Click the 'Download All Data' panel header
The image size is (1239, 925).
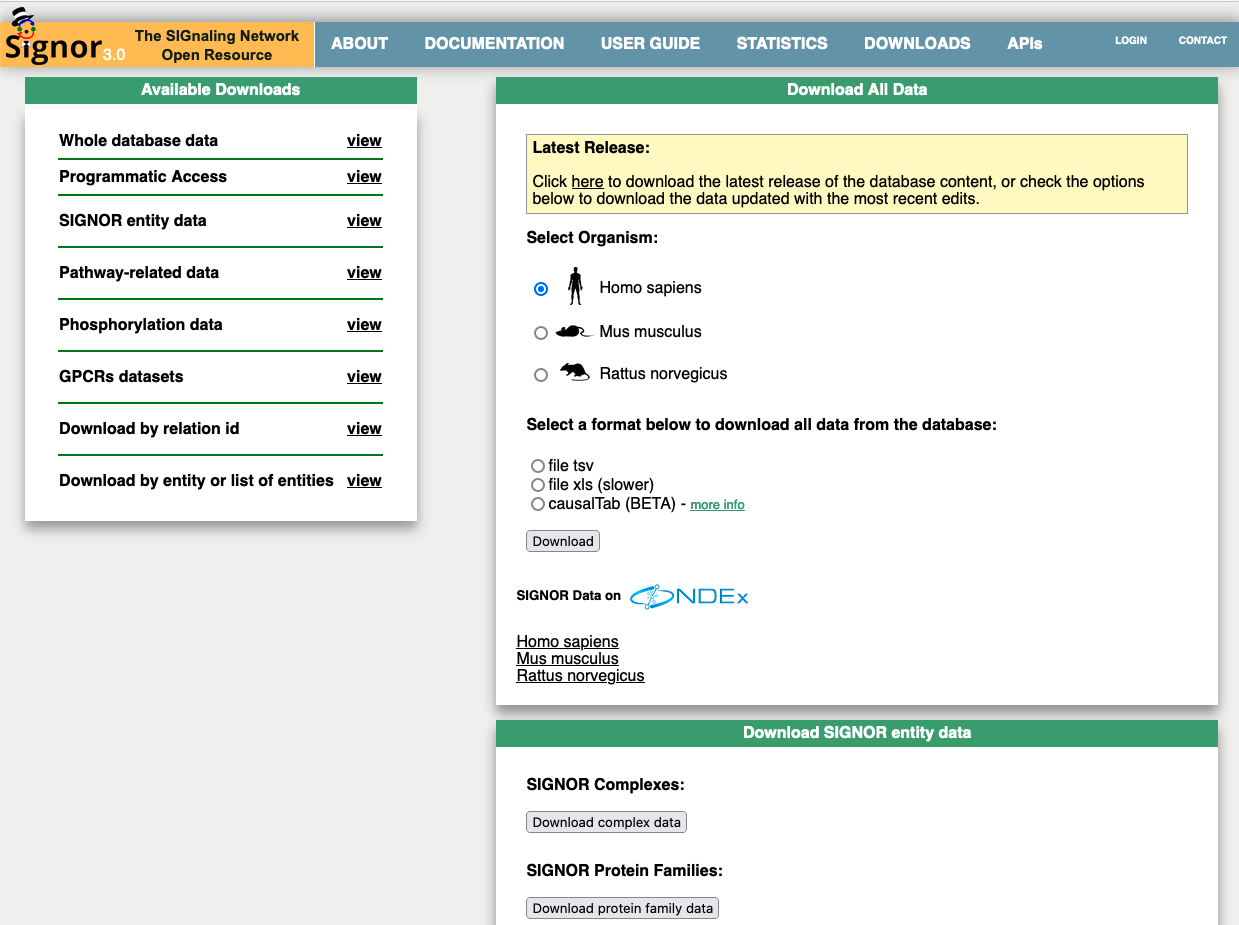point(857,90)
